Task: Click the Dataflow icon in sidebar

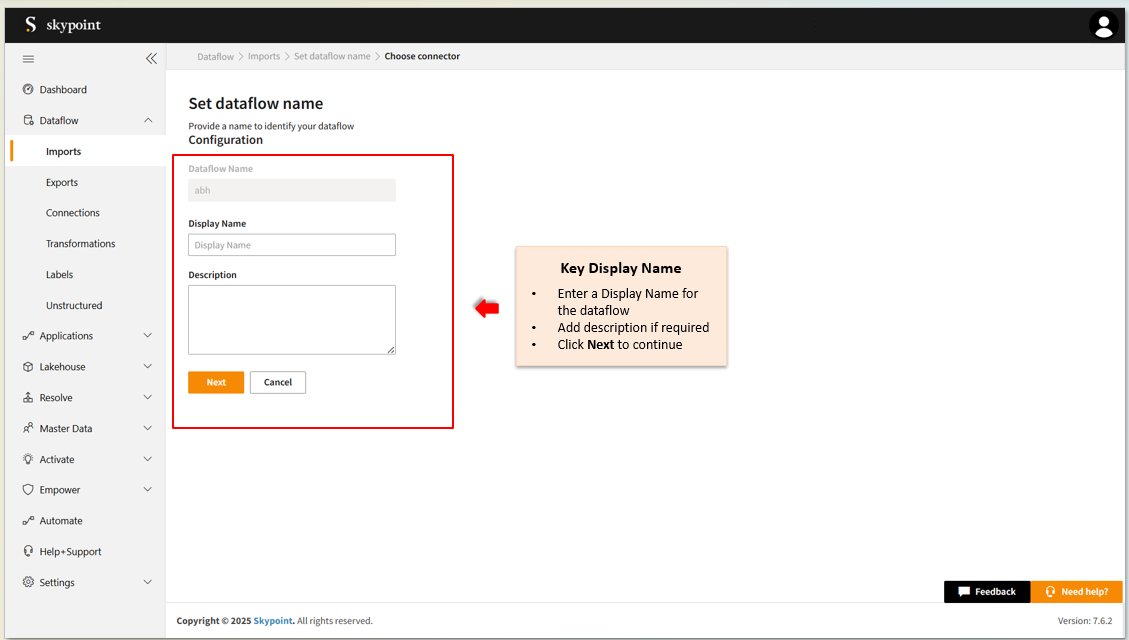Action: coord(28,121)
